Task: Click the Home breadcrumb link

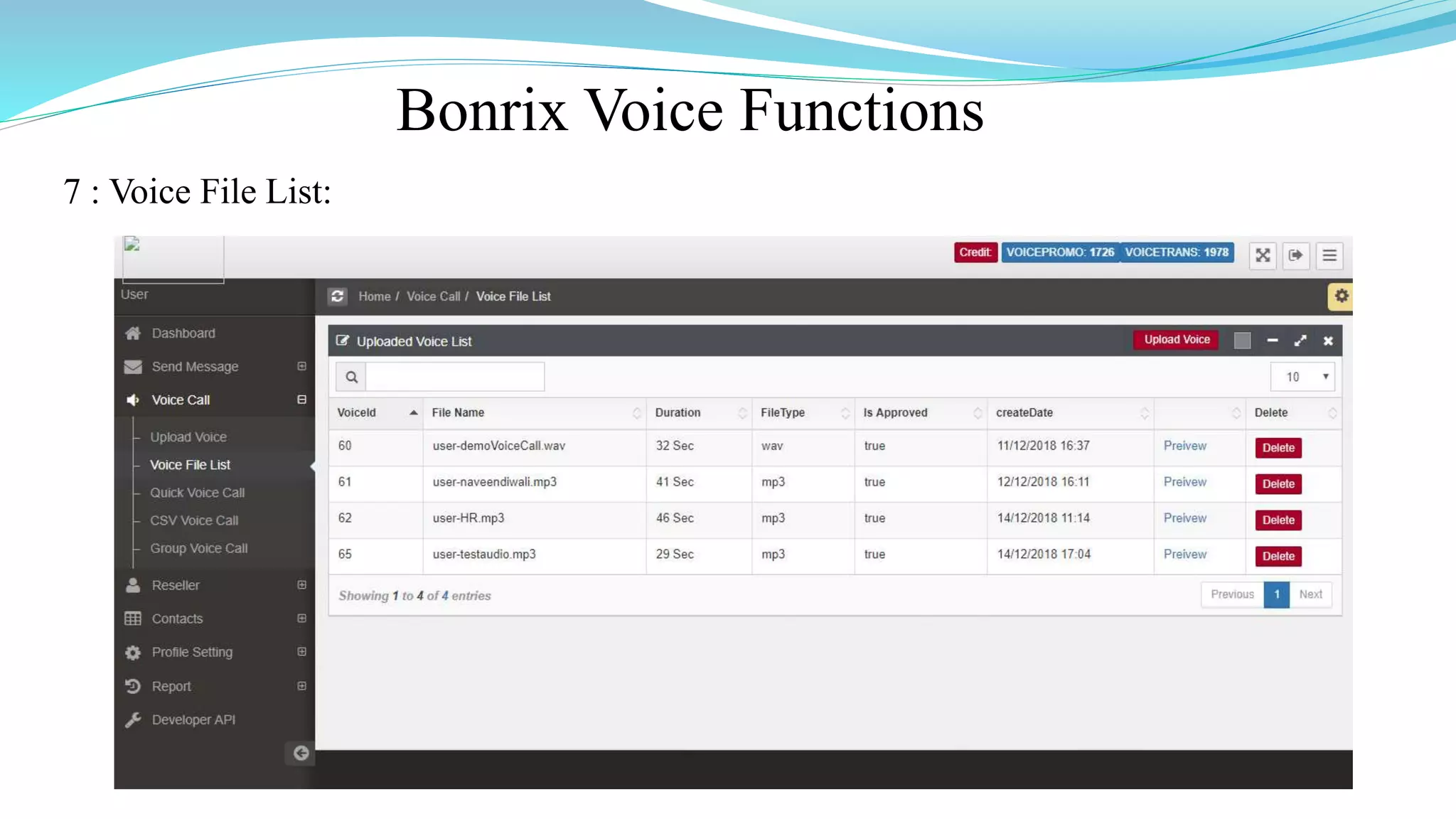Action: coord(374,296)
